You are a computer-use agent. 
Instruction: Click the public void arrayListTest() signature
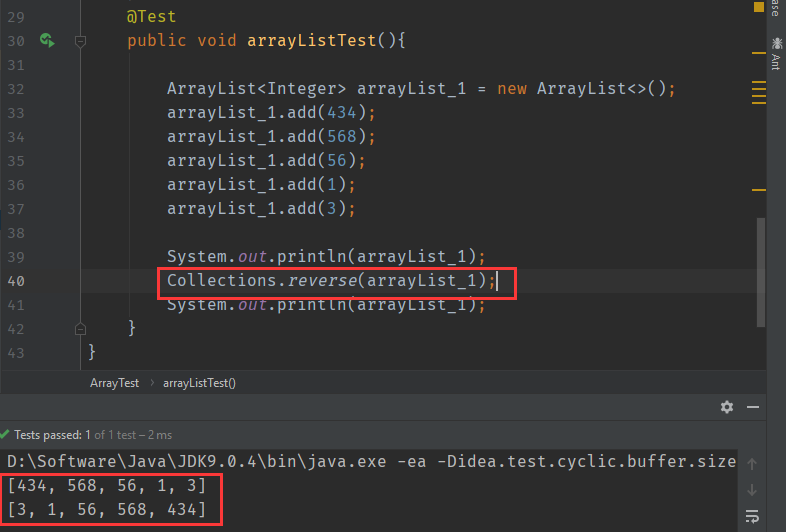click(266, 41)
